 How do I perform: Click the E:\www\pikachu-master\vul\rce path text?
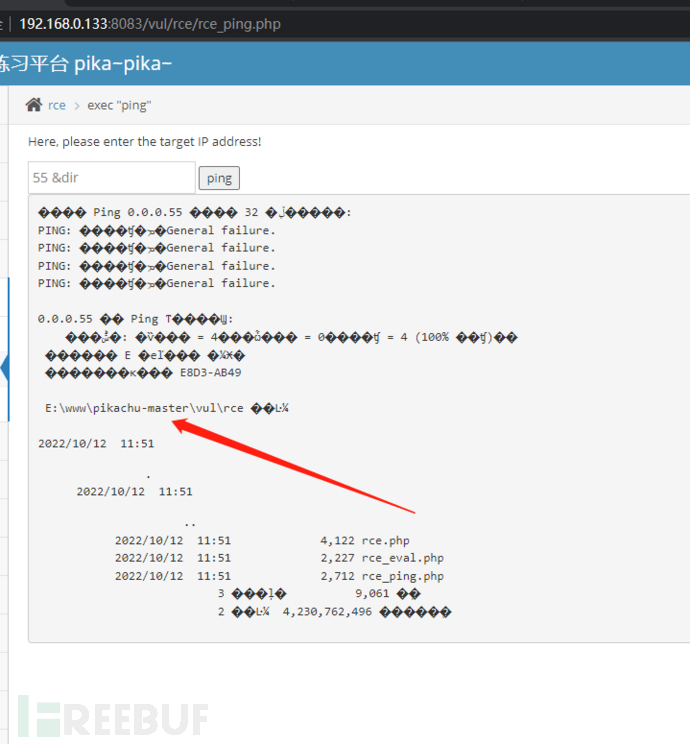(144, 408)
